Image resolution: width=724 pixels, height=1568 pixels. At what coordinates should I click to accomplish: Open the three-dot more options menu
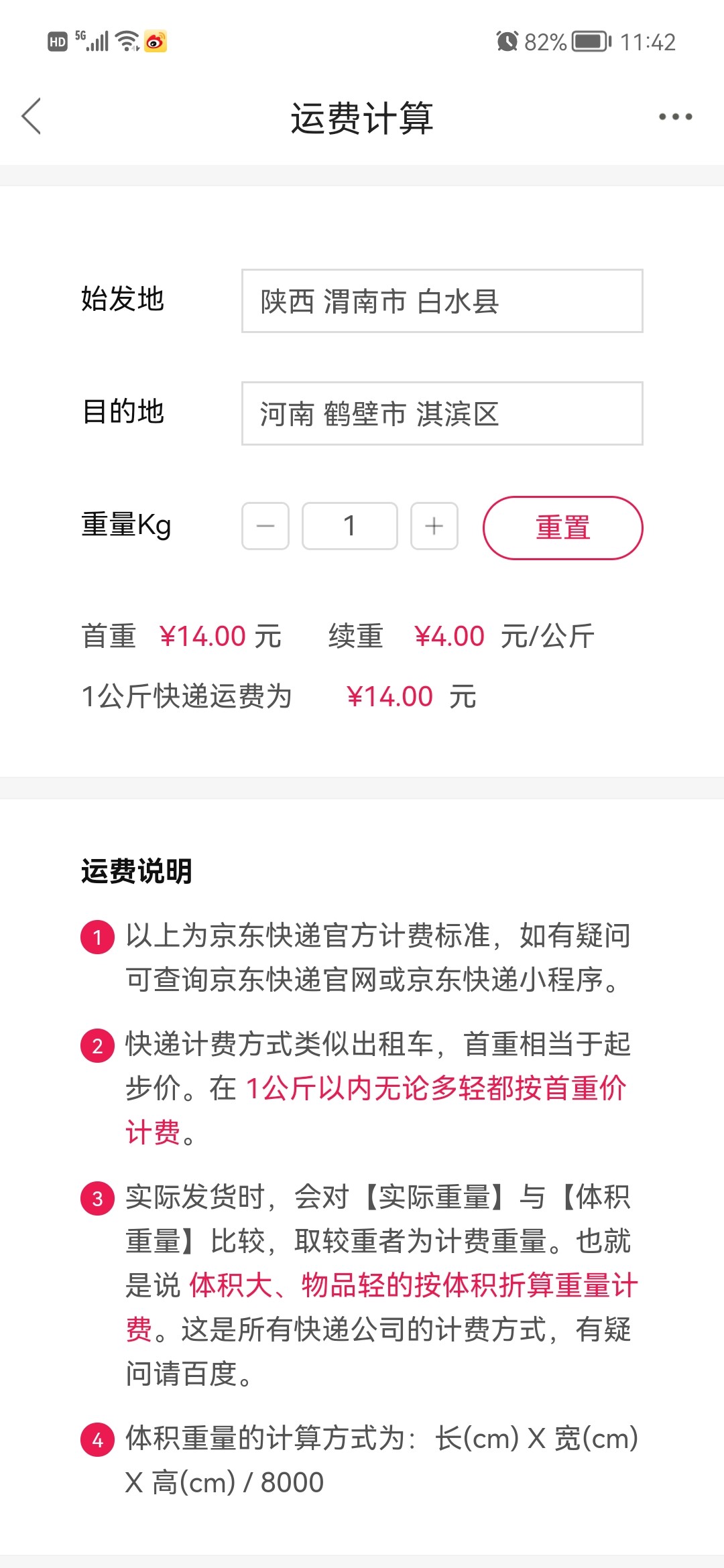[x=675, y=117]
